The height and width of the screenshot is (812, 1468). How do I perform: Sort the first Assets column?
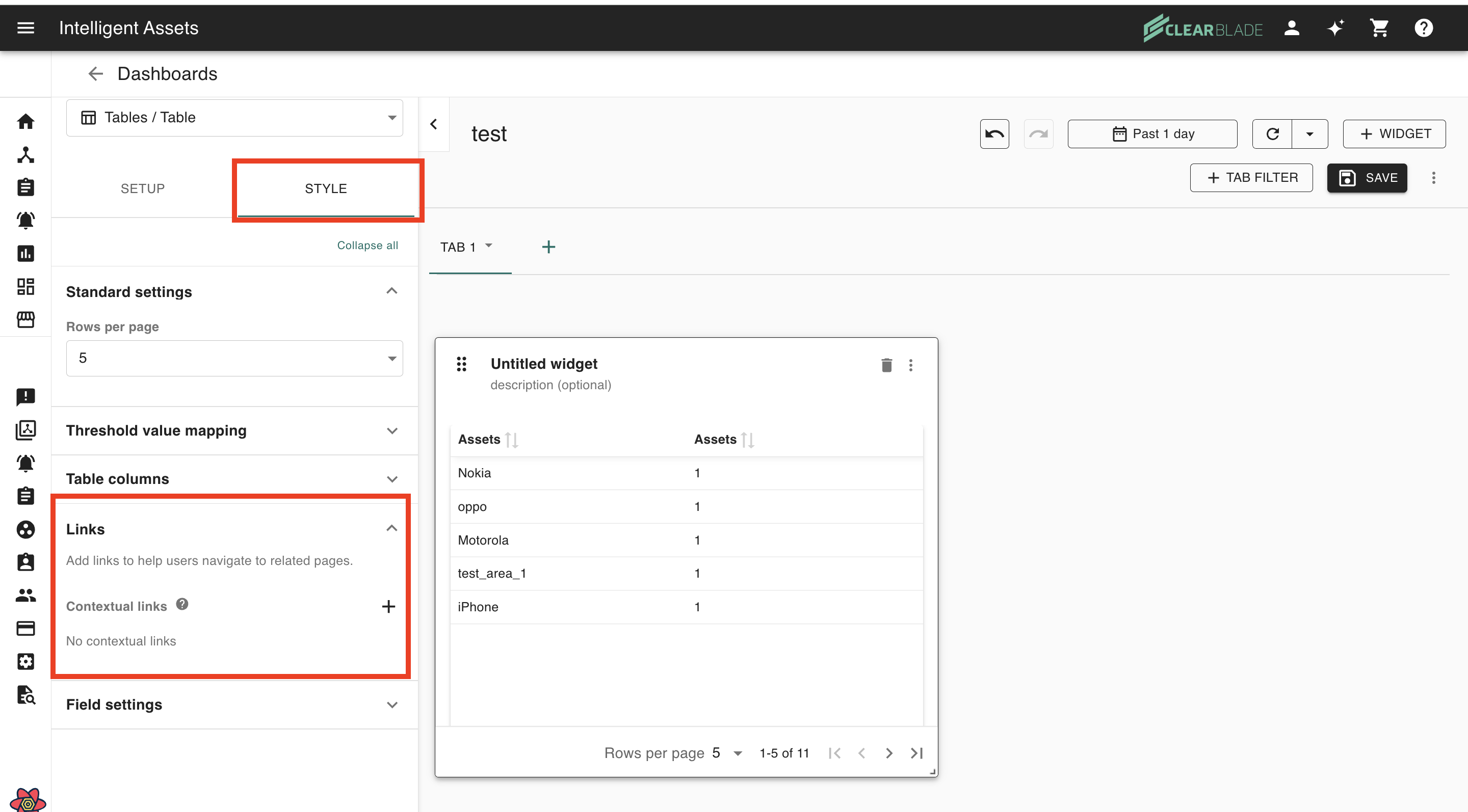pyautogui.click(x=511, y=440)
